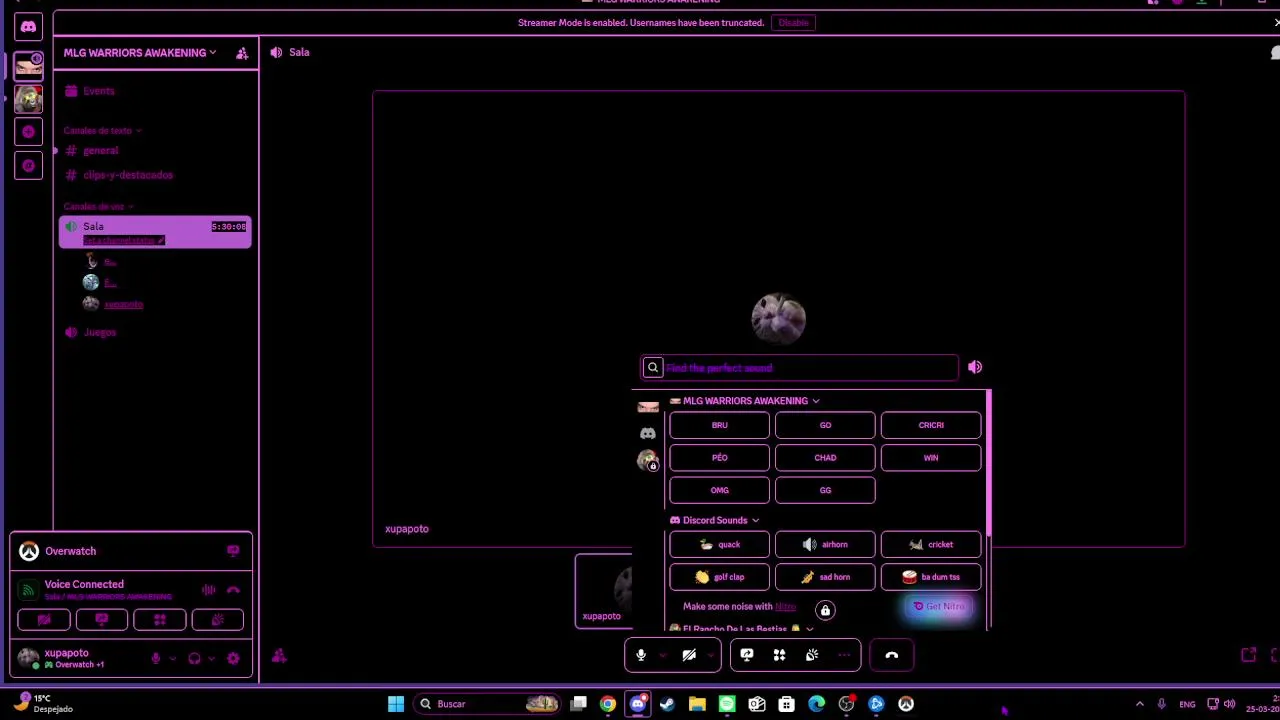Screen dimensions: 1280x720
Task: Collapse MLG WARRIORS AWAKENING sounds section
Action: (x=745, y=401)
